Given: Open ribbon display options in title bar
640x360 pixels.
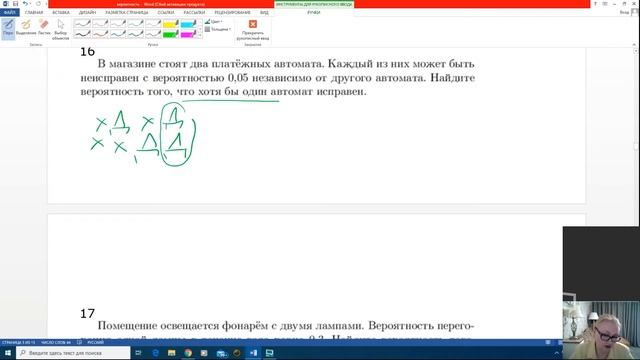Looking at the screenshot, I should [x=605, y=4].
